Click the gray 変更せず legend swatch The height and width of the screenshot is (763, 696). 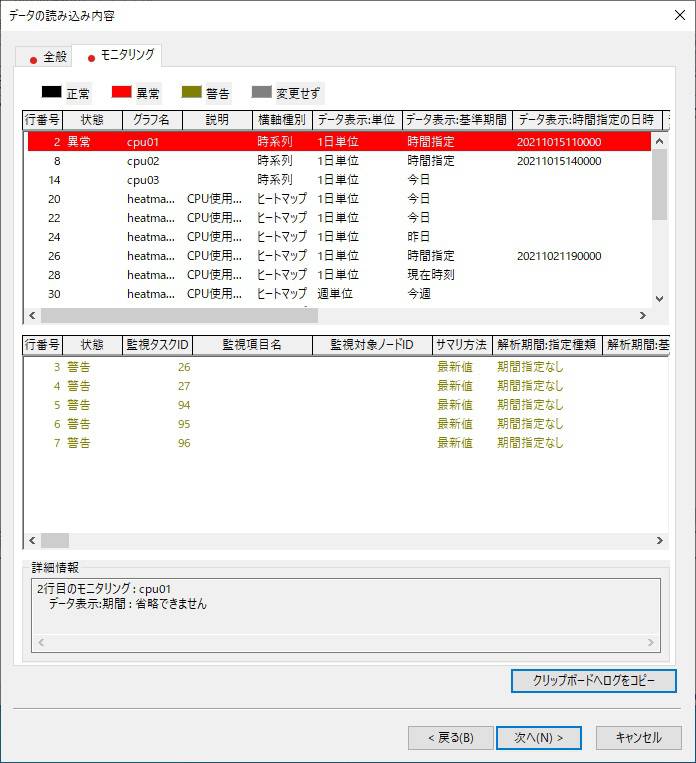pyautogui.click(x=261, y=91)
